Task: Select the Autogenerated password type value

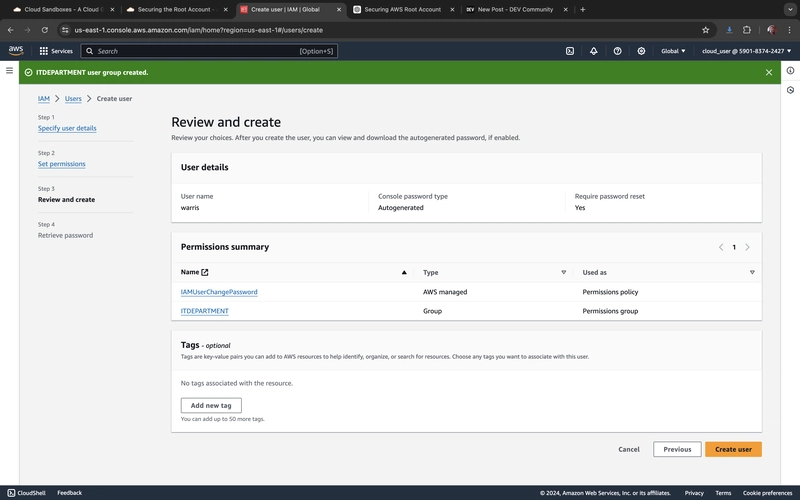Action: [x=401, y=208]
